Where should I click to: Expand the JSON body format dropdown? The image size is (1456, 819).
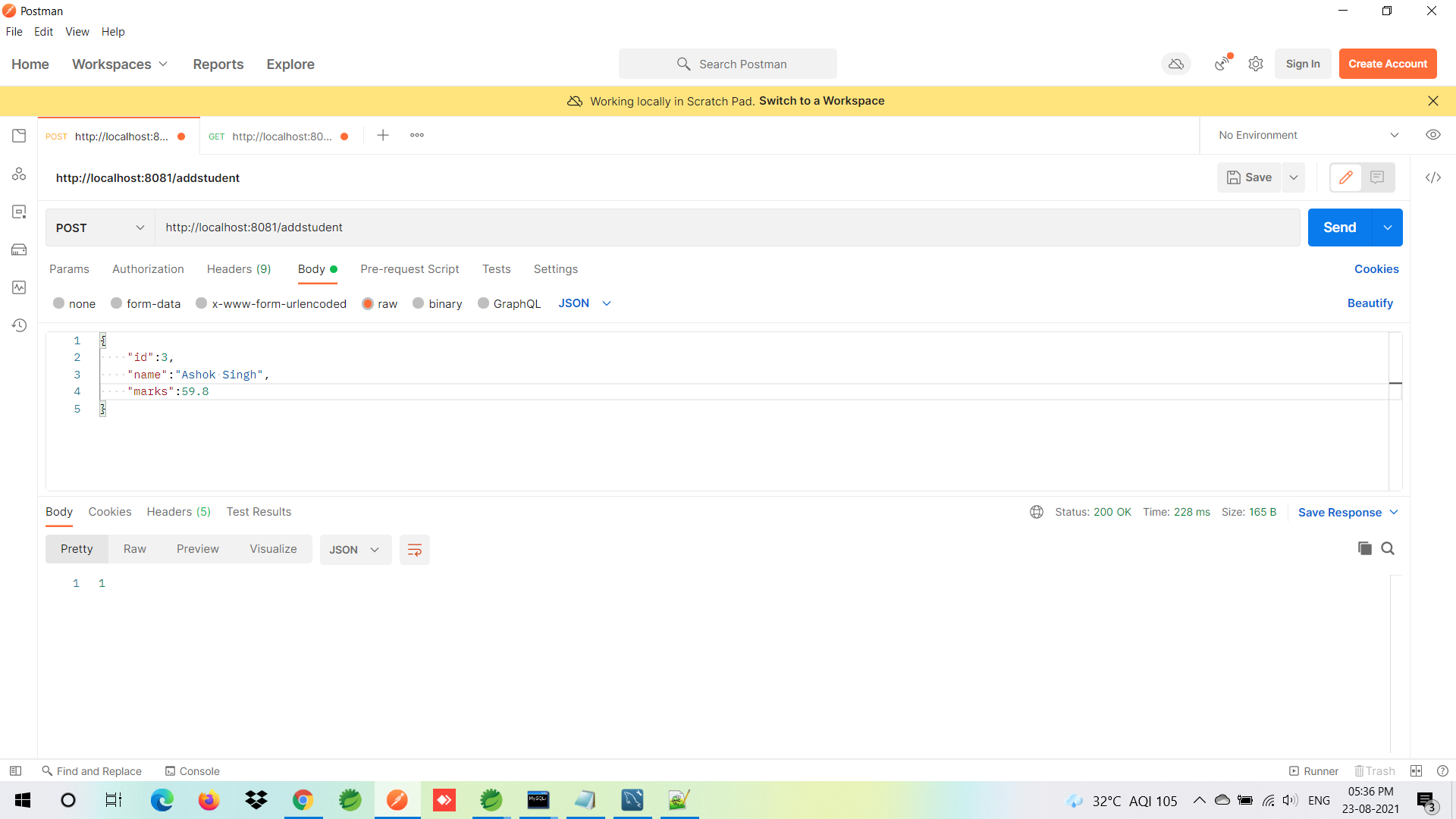(x=585, y=303)
